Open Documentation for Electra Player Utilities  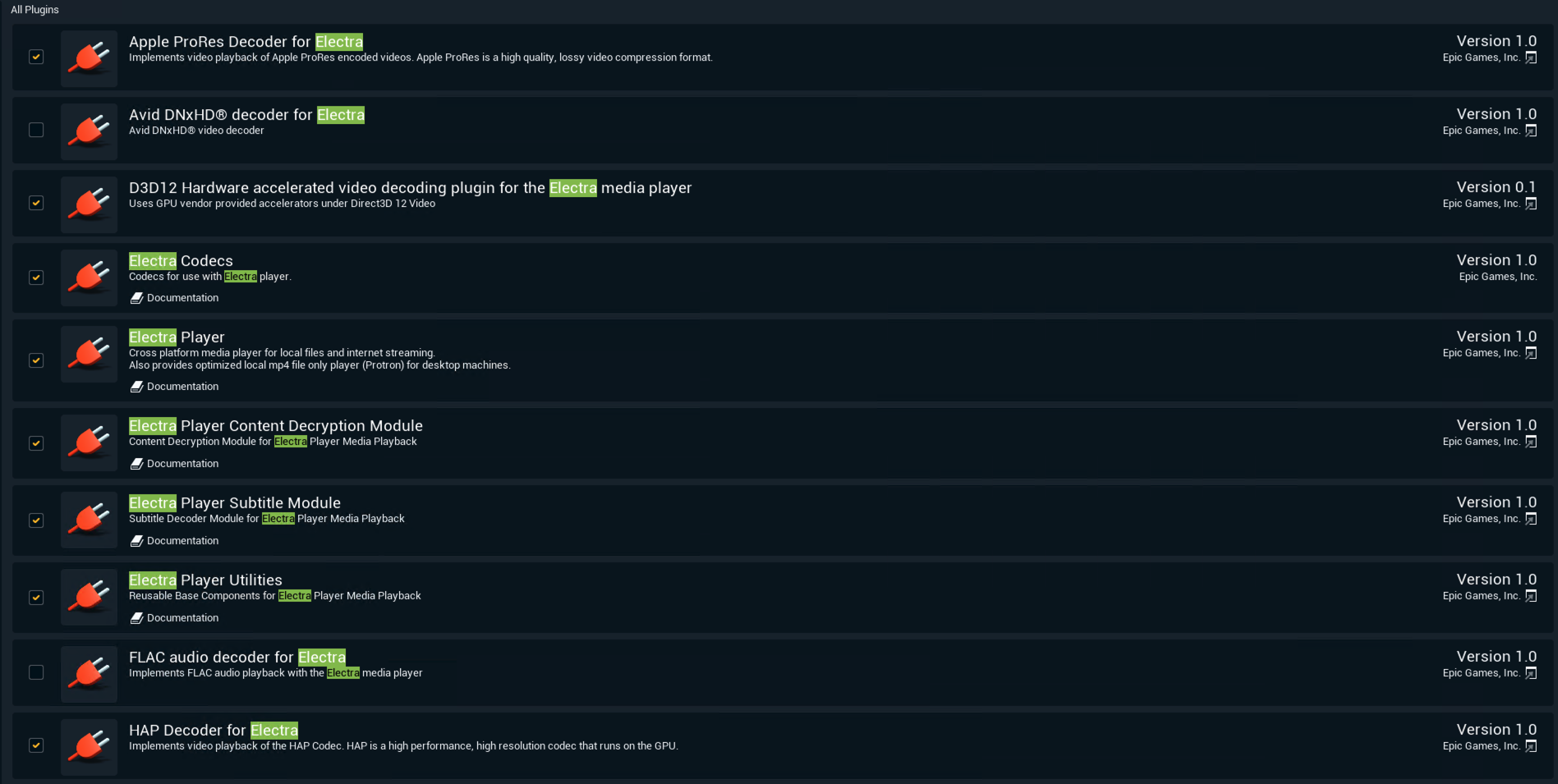click(175, 618)
